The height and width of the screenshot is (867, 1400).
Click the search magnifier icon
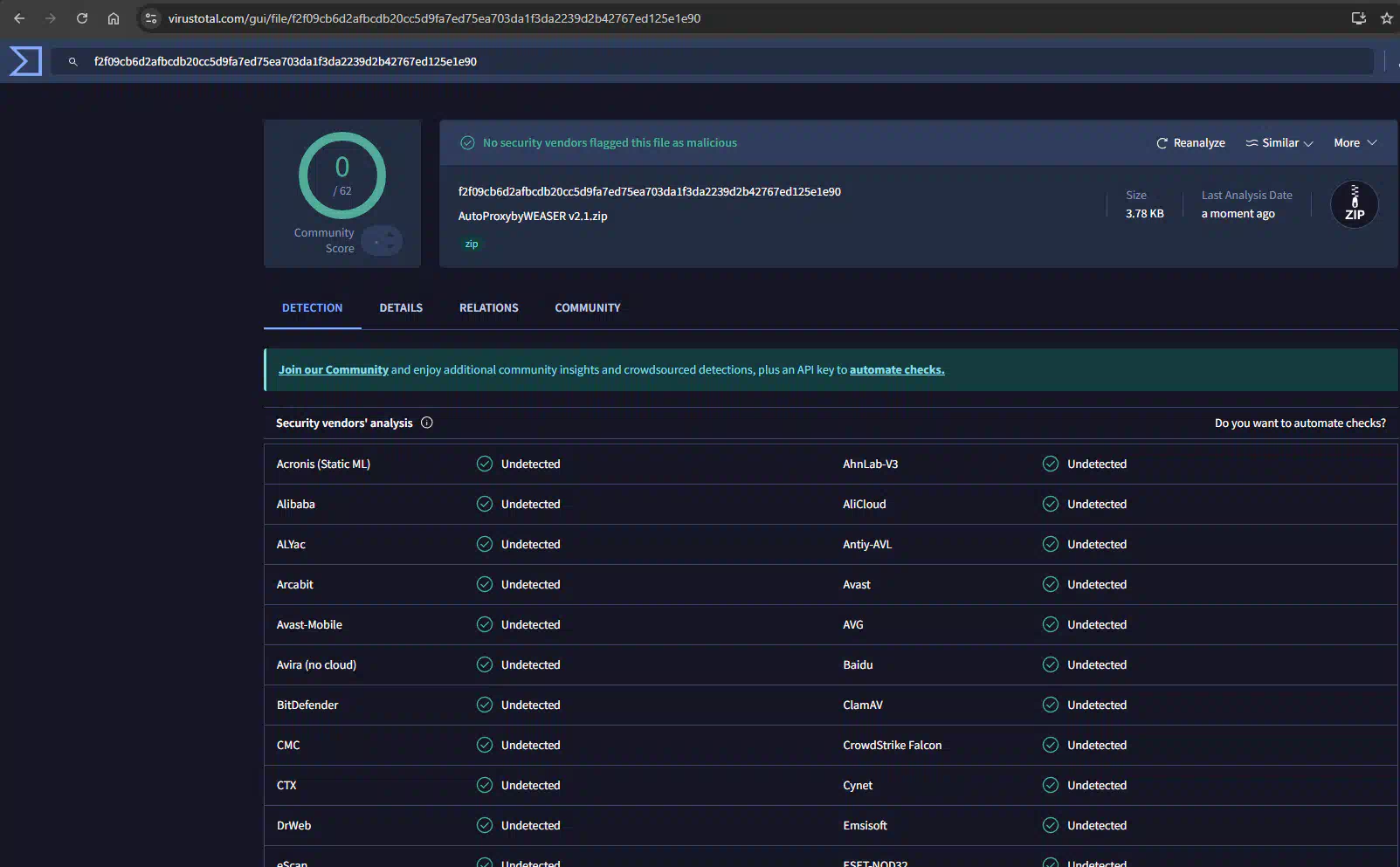click(73, 62)
